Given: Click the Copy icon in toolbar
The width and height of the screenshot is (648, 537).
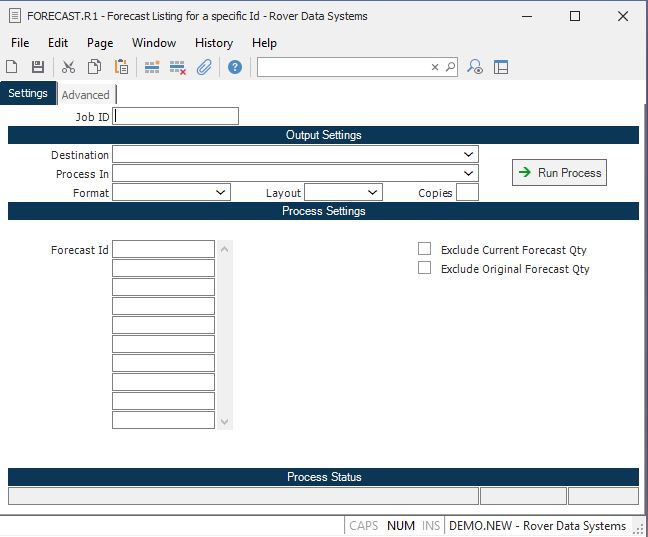Looking at the screenshot, I should (x=94, y=67).
